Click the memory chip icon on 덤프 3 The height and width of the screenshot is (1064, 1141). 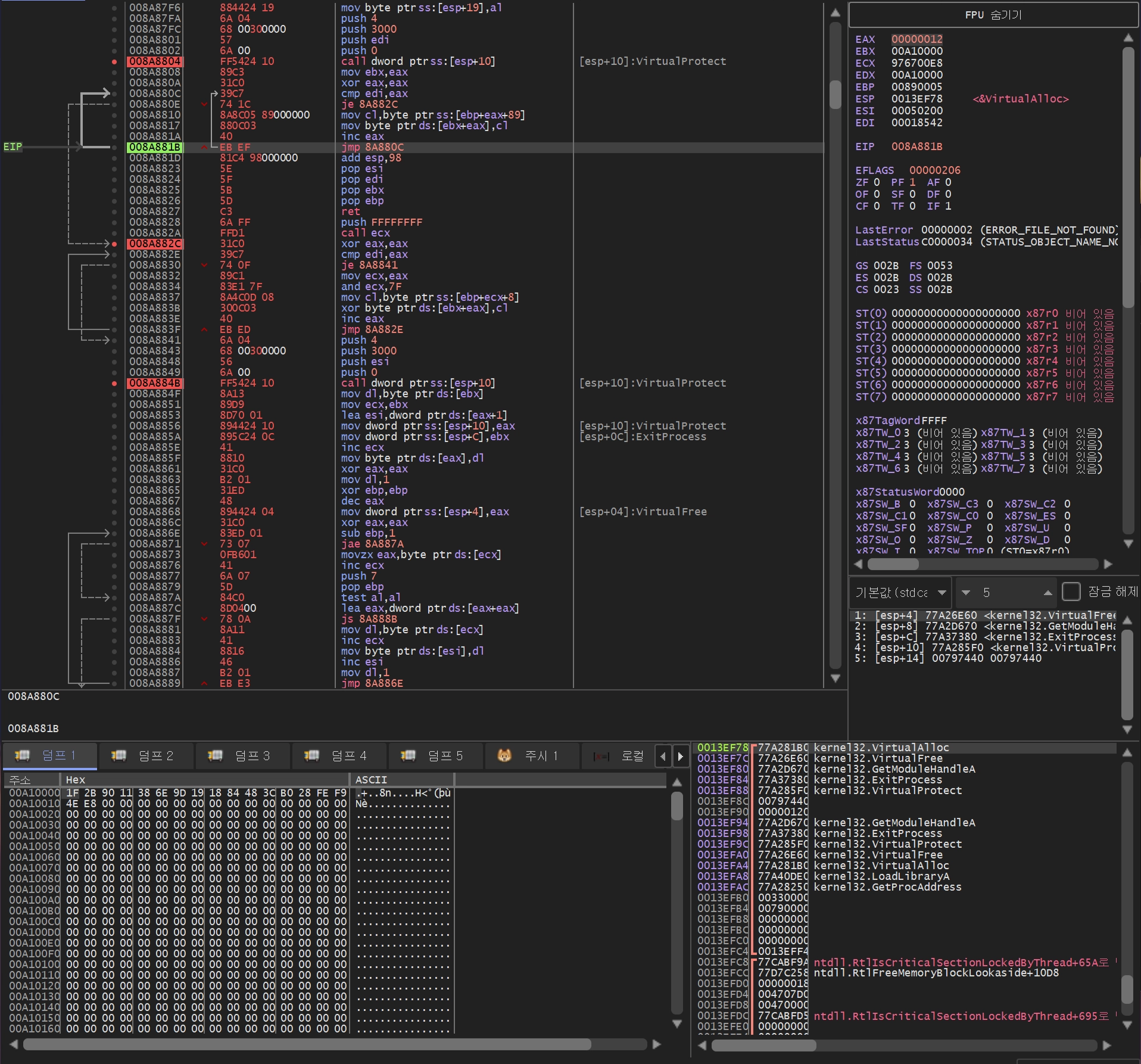pyautogui.click(x=215, y=755)
